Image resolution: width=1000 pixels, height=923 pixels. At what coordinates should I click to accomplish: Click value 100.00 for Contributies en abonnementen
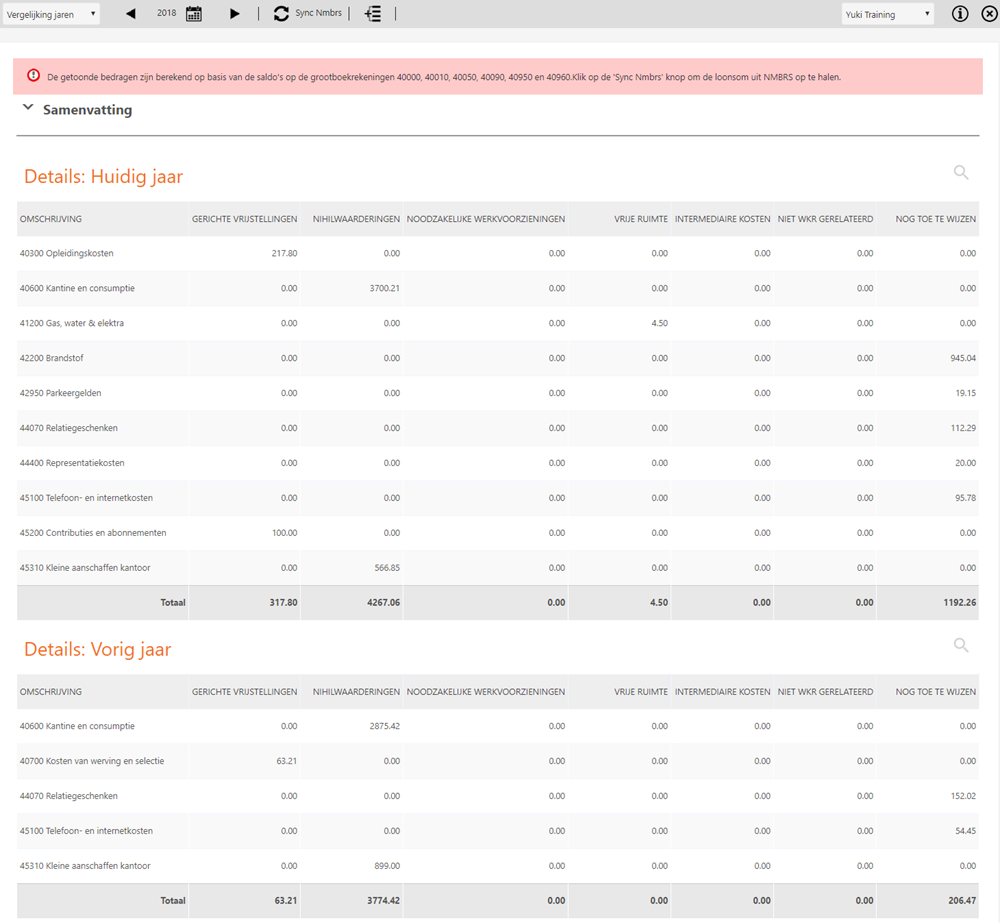coord(284,533)
